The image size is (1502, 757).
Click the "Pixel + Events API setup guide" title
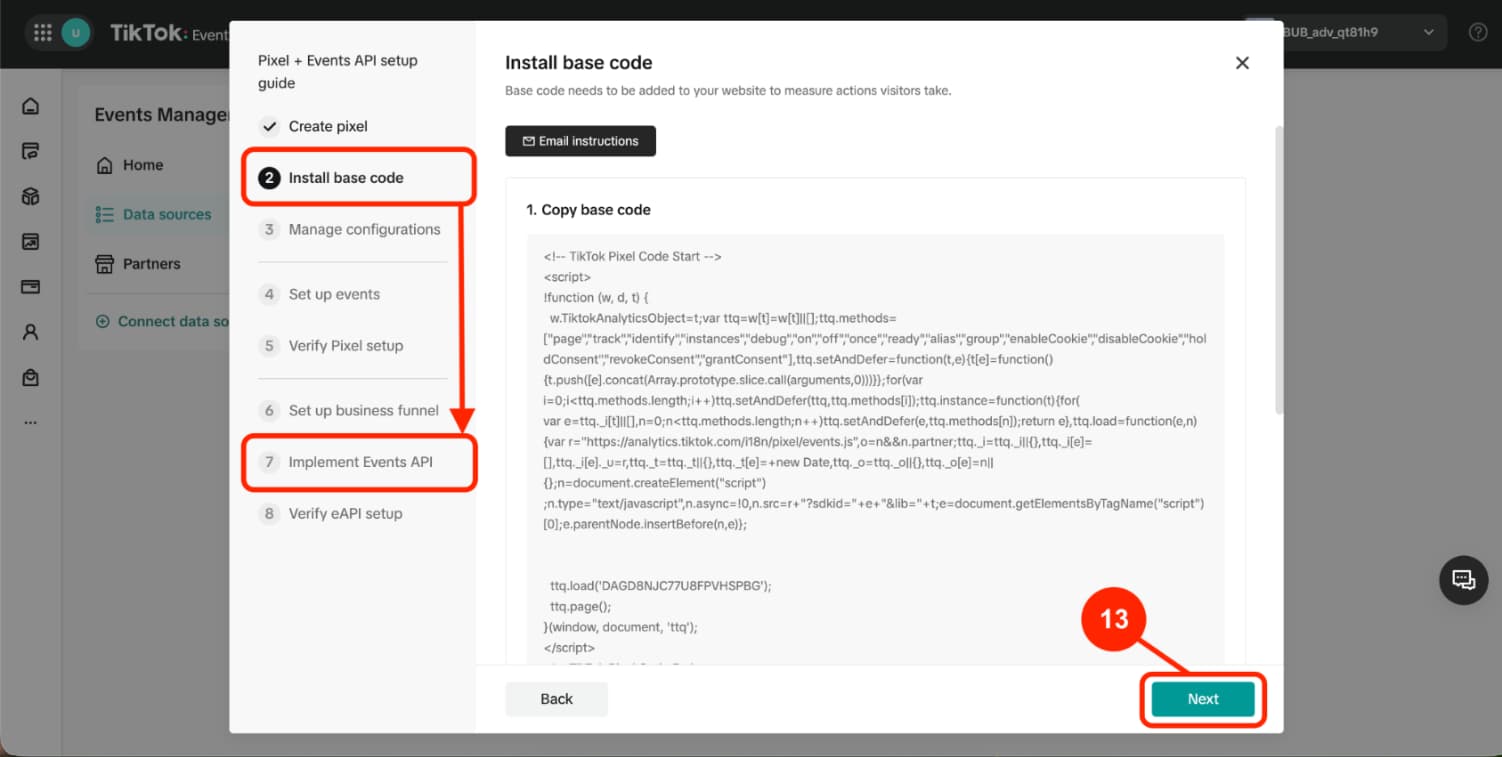coord(338,71)
